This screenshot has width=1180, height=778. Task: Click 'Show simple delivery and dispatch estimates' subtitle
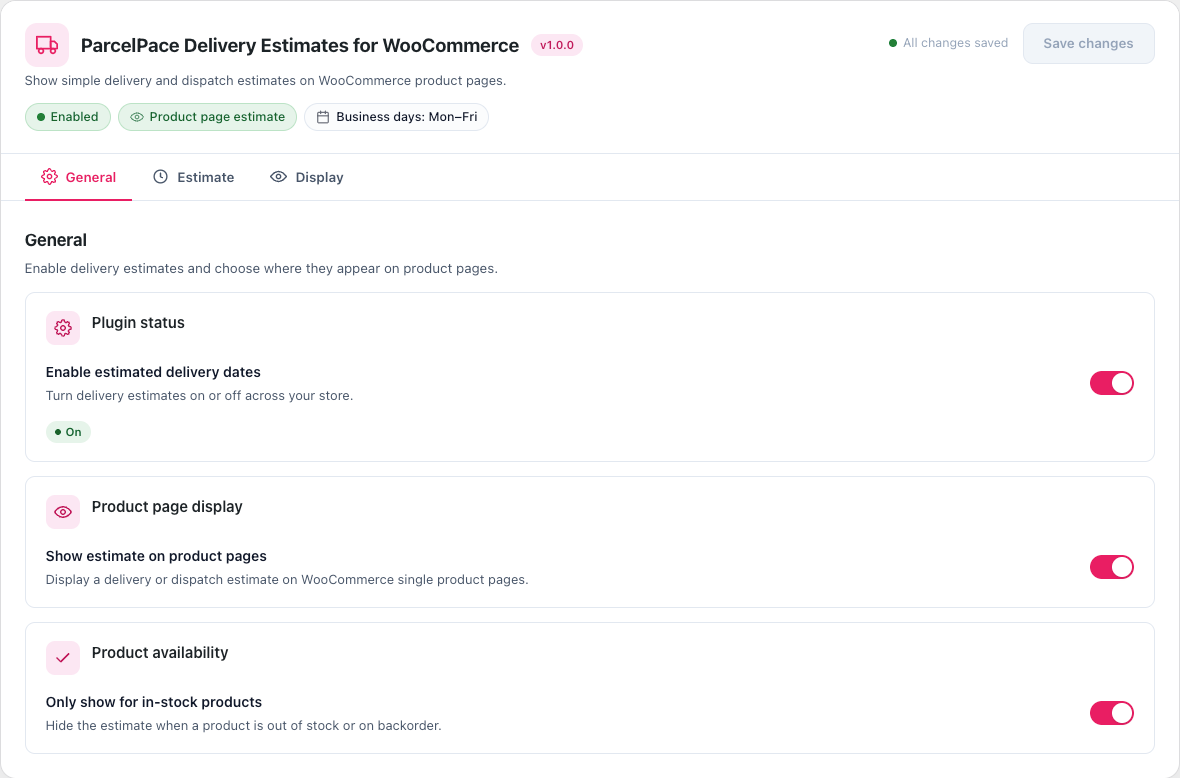pos(265,81)
